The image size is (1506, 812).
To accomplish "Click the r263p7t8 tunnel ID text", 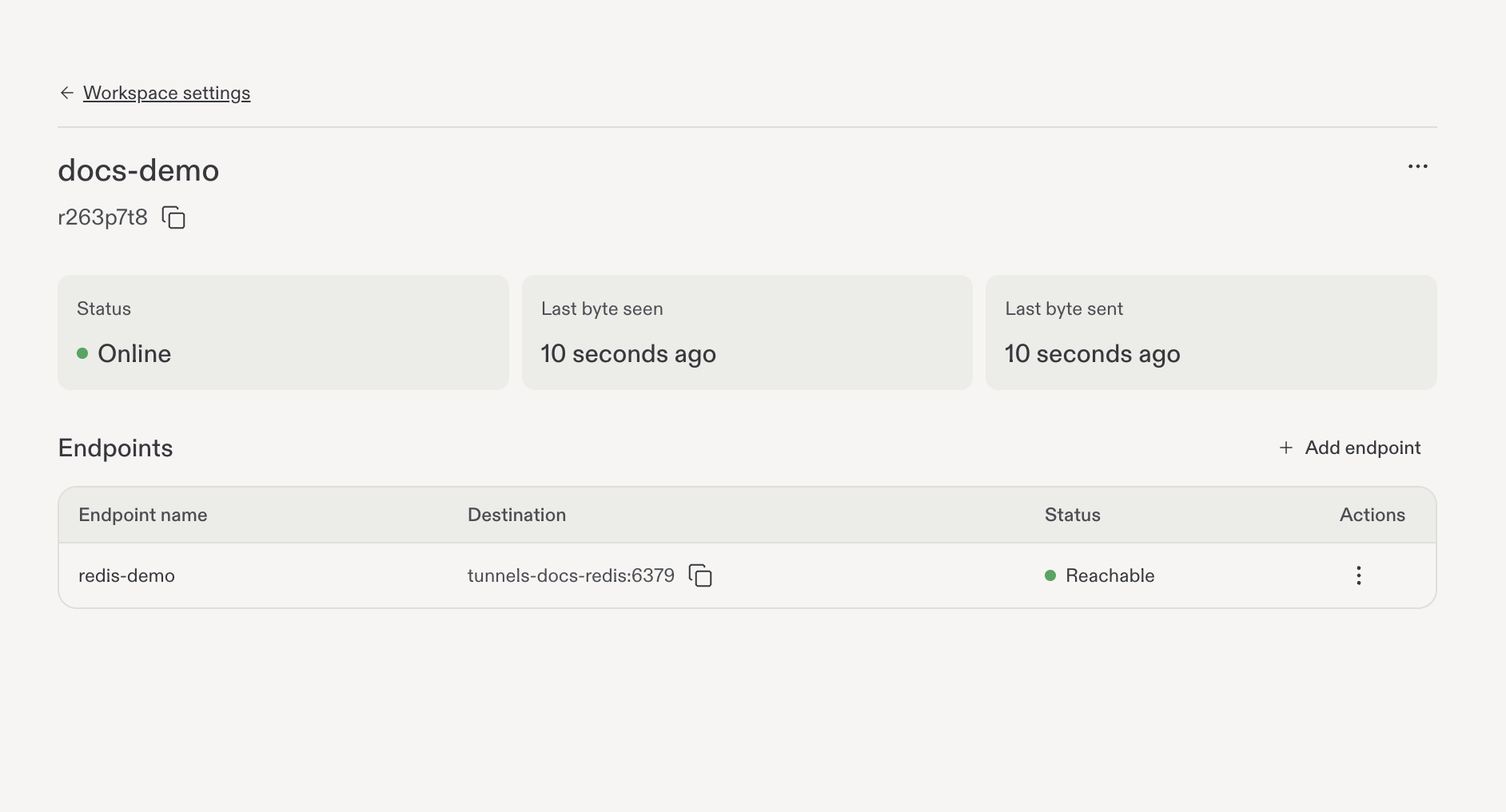I will point(103,217).
